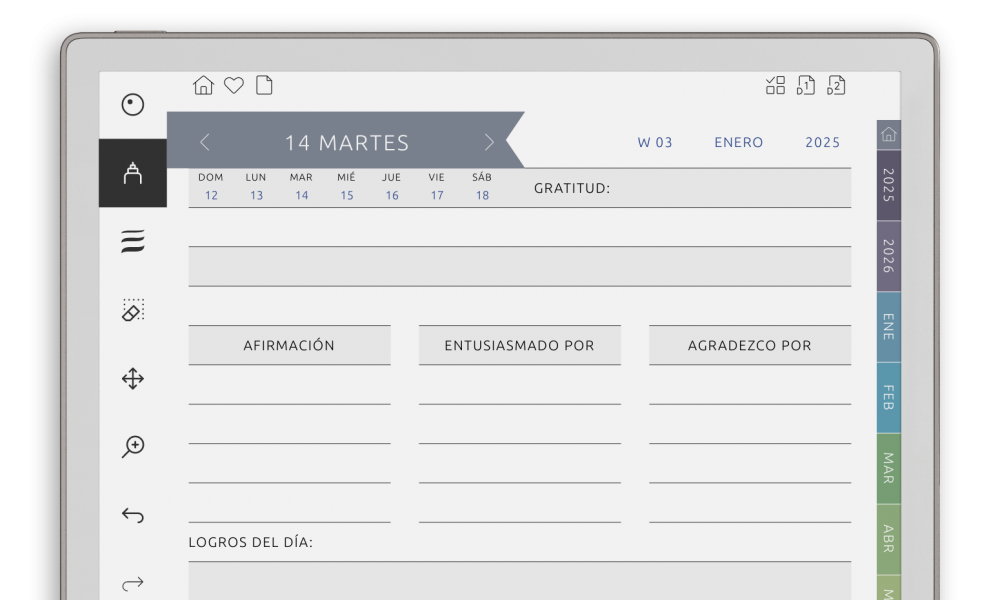Jump to Tuesday 14 in week strip
1000x600 pixels.
[x=302, y=195]
